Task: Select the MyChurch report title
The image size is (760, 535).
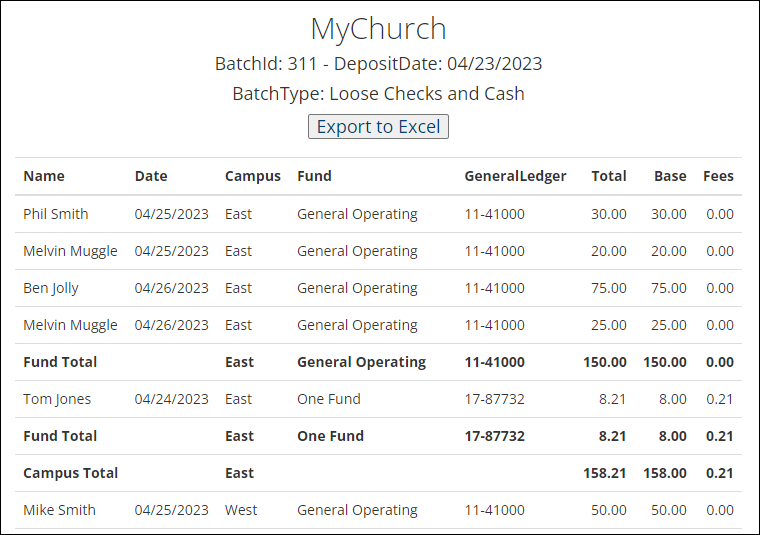Action: (378, 29)
